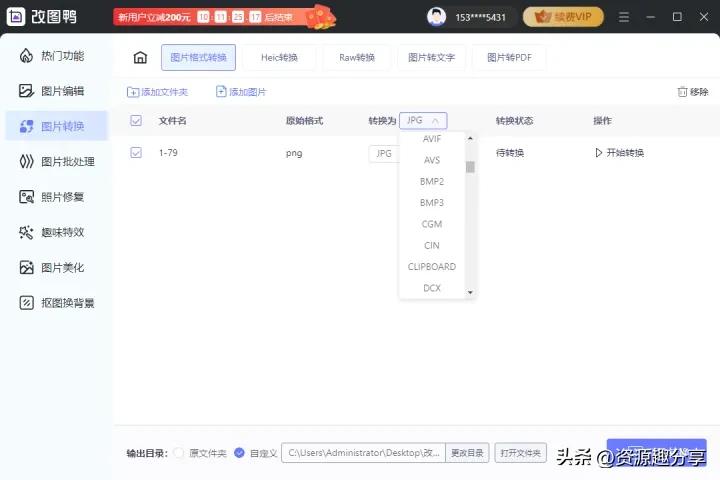Click the 文件名 column header
Viewport: 720px width, 480px height.
tap(173, 121)
